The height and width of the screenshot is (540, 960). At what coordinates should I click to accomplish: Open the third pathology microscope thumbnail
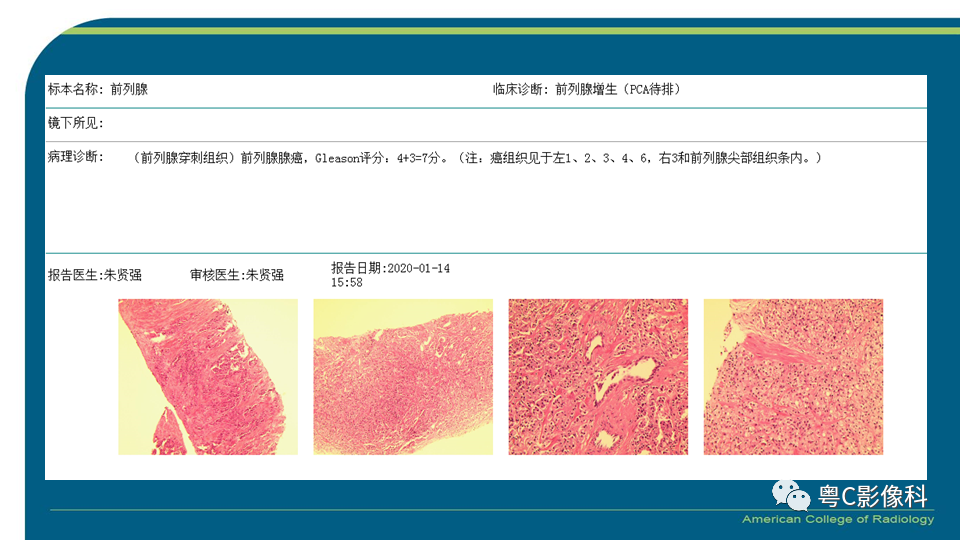[598, 377]
